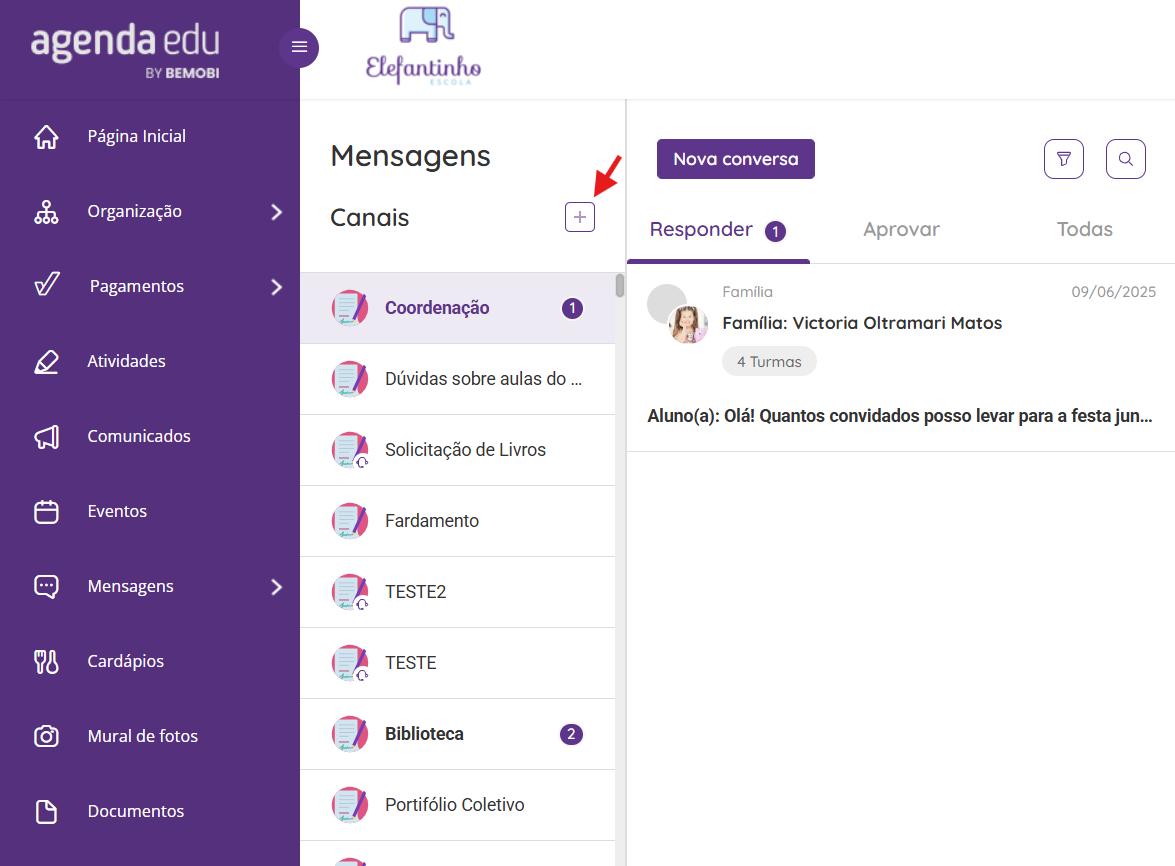
Task: Expand the Mensagens submenu chevron
Action: click(277, 587)
